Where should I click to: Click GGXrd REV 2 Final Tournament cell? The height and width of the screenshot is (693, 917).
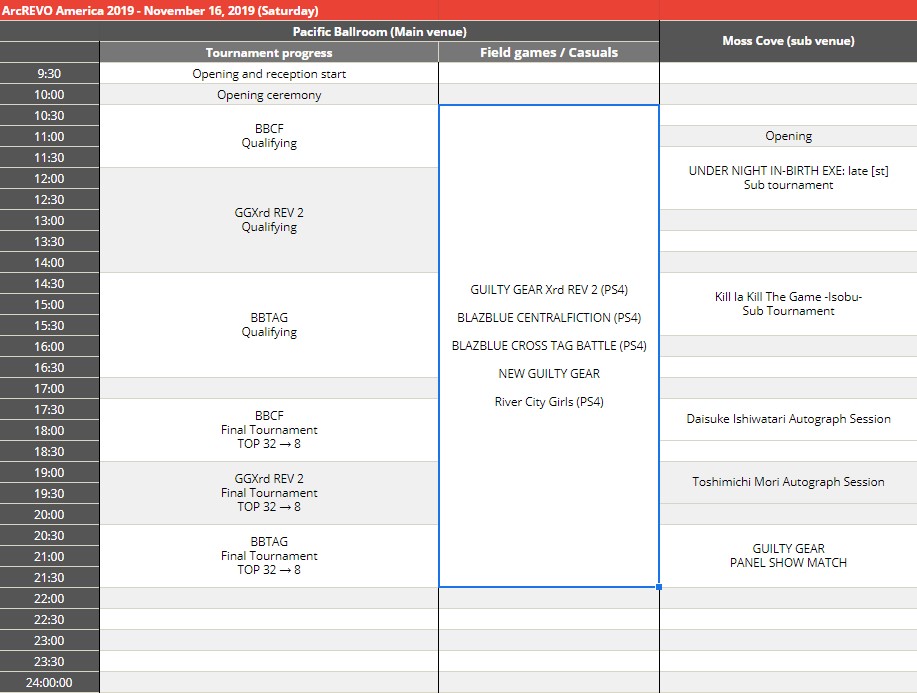pos(269,494)
